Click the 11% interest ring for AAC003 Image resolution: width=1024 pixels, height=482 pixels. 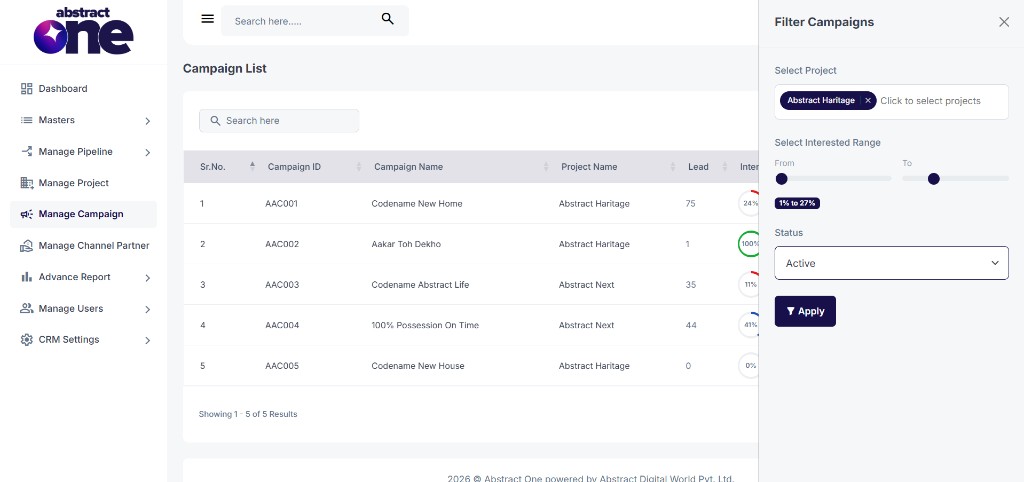(748, 284)
